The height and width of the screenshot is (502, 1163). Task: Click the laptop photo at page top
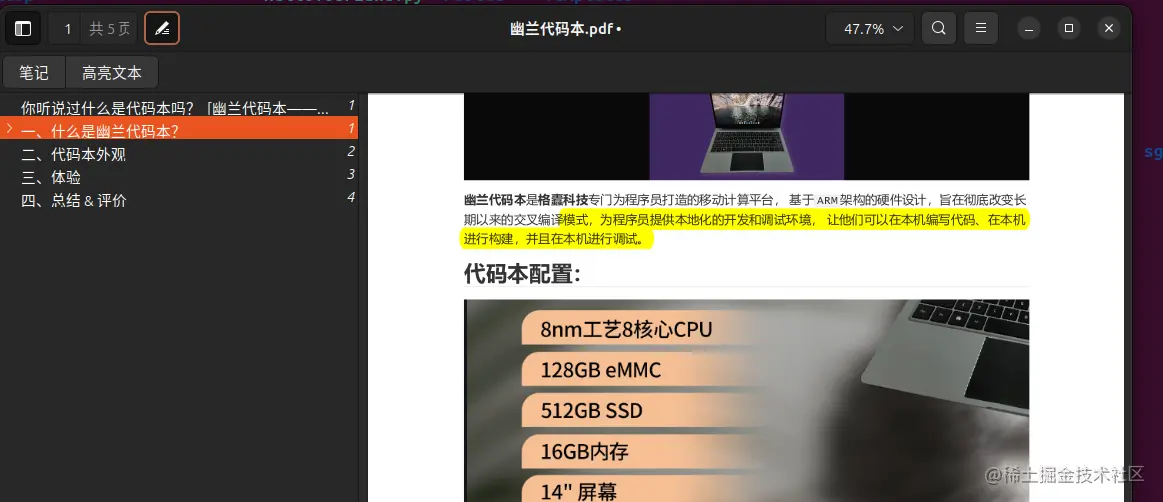click(746, 136)
